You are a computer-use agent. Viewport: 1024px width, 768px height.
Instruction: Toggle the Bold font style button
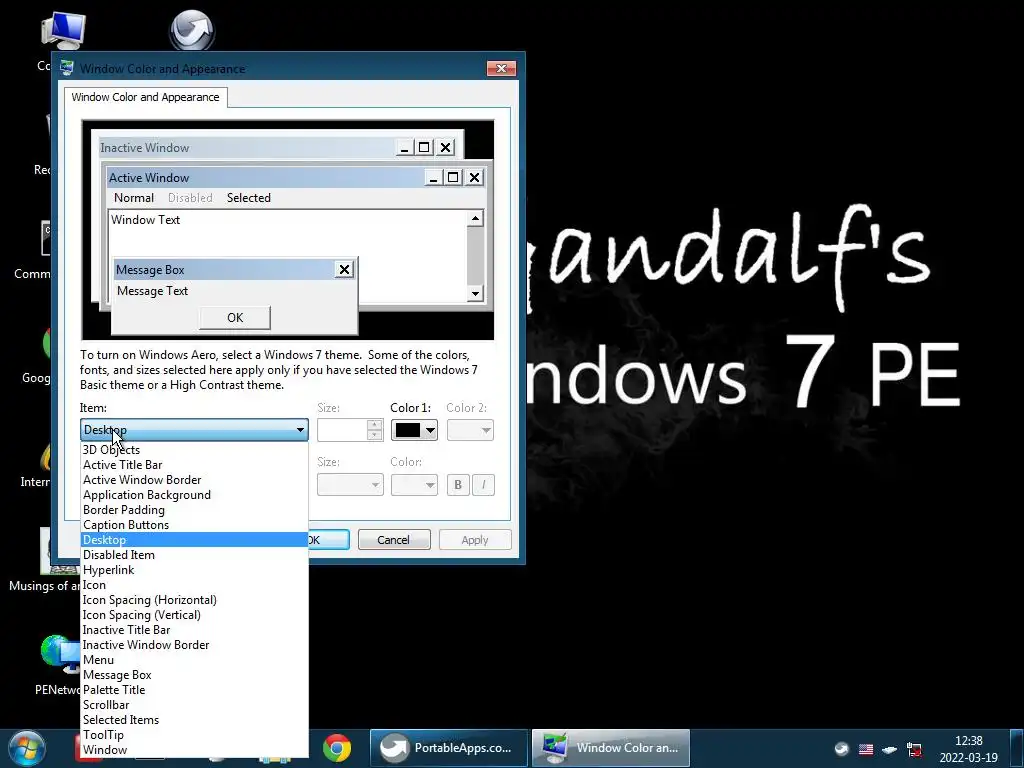[x=458, y=485]
